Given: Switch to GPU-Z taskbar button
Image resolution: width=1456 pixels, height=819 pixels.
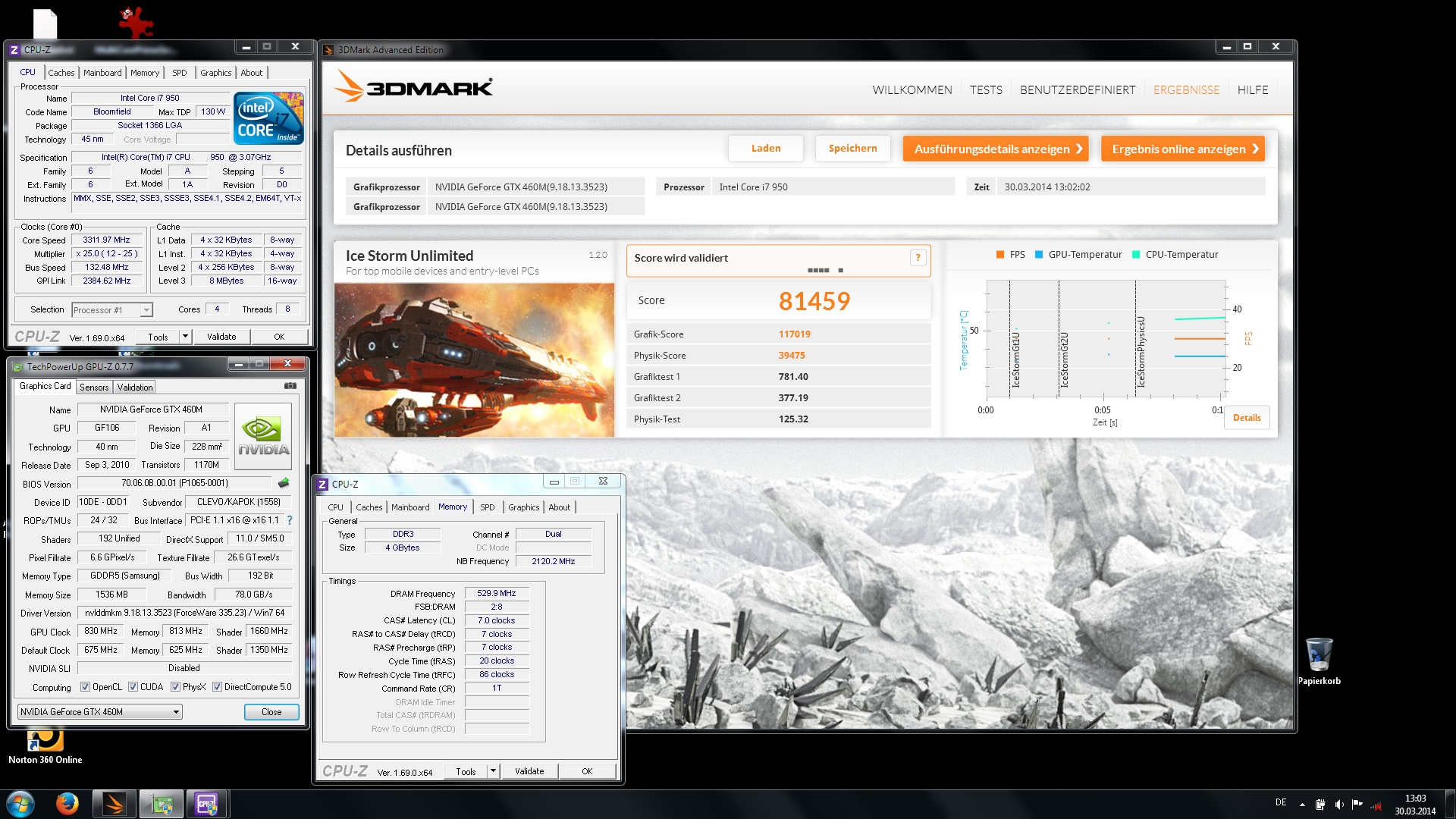Looking at the screenshot, I should (161, 804).
